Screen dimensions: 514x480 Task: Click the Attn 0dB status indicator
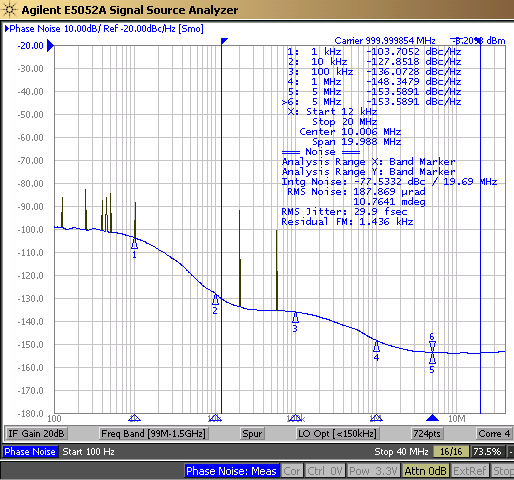click(x=425, y=471)
